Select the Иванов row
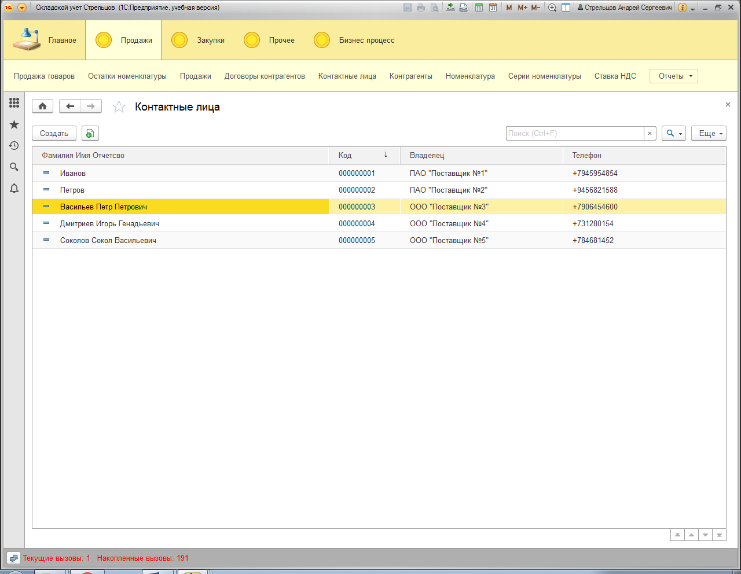Screen dimensions: 741x574 pyautogui.click(x=379, y=173)
